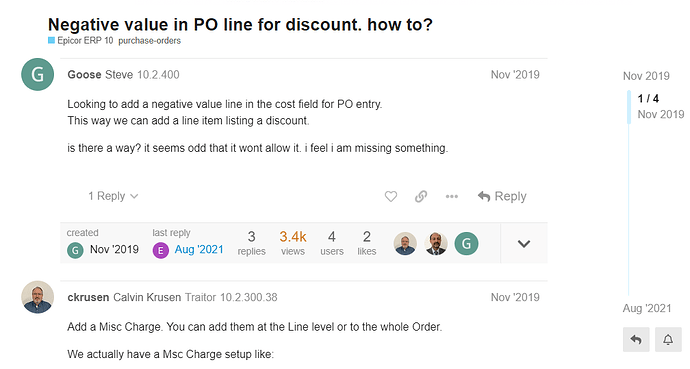Image resolution: width=690 pixels, height=369 pixels.
Task: Jump to last reply Aug '2021 link
Action: click(199, 249)
